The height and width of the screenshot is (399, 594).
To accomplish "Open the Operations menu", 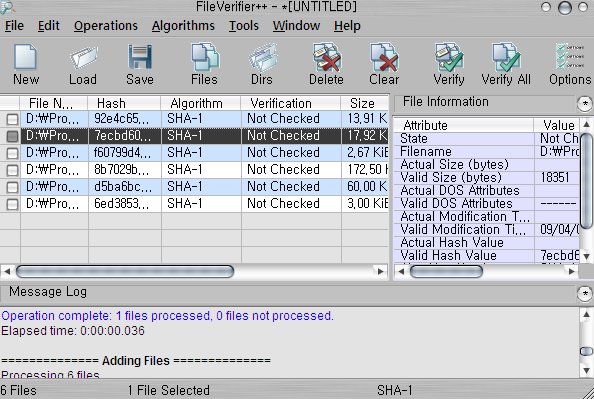I will 106,26.
